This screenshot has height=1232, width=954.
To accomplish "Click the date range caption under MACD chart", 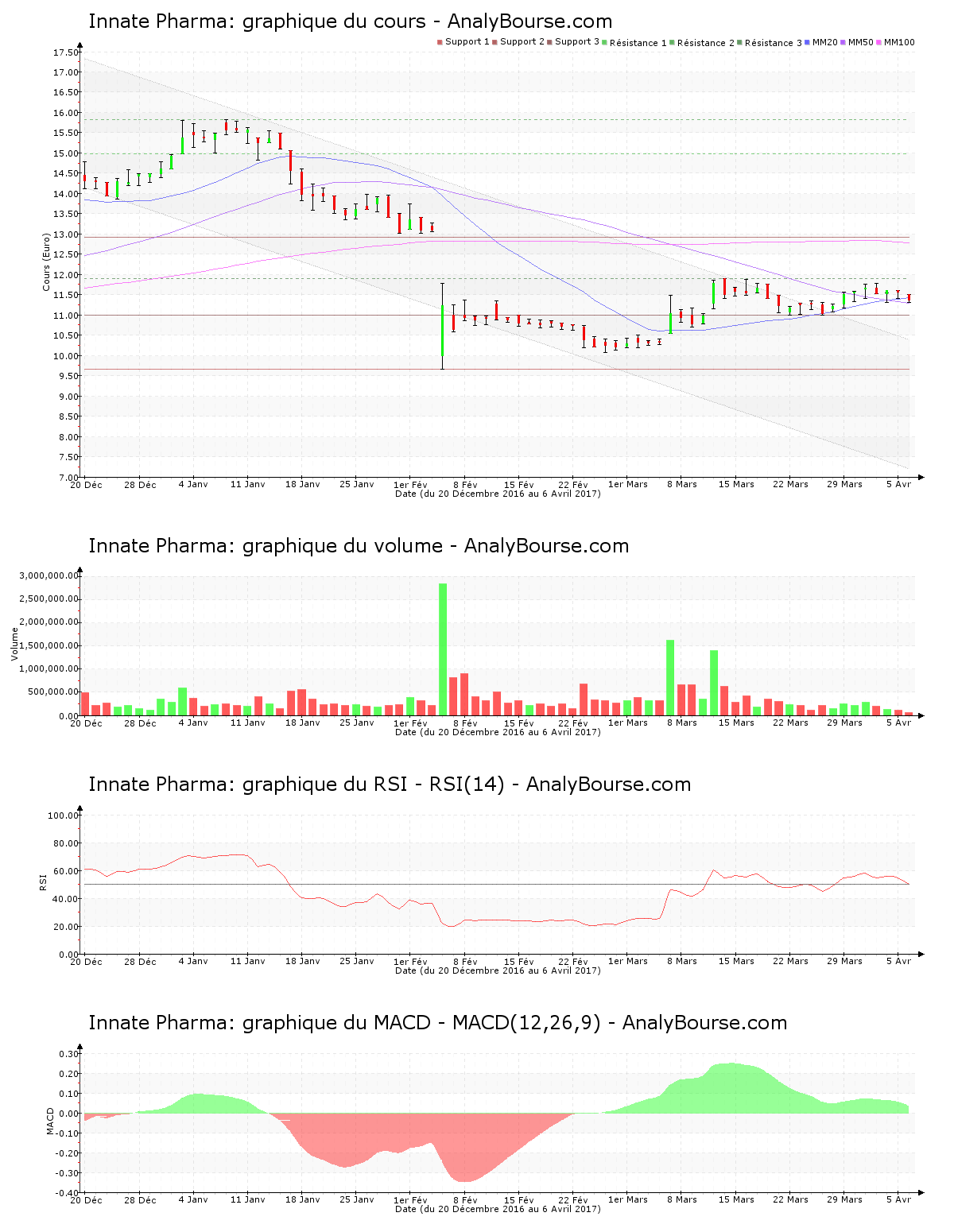I will [x=498, y=1209].
